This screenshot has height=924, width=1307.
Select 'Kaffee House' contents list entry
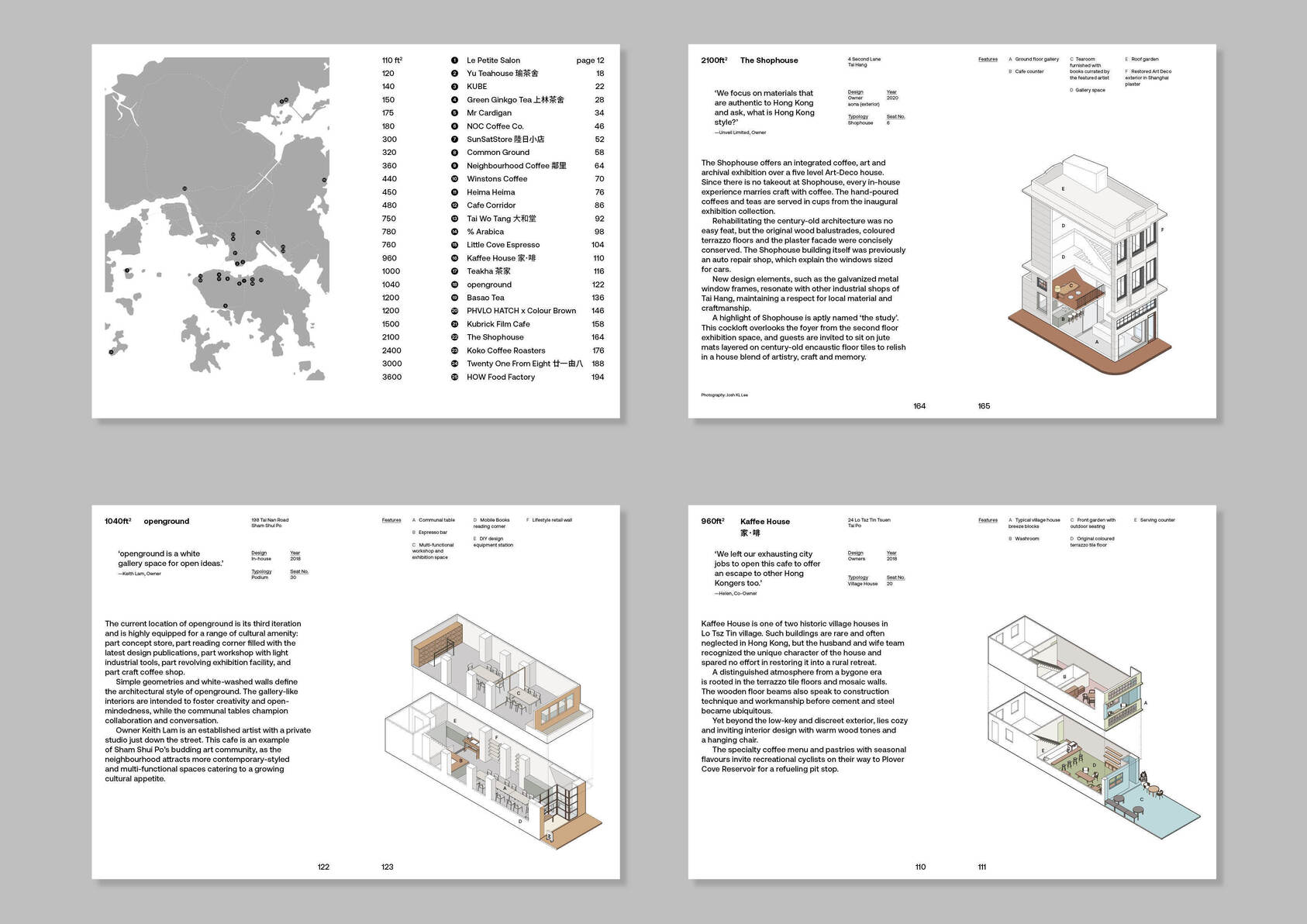[x=502, y=258]
